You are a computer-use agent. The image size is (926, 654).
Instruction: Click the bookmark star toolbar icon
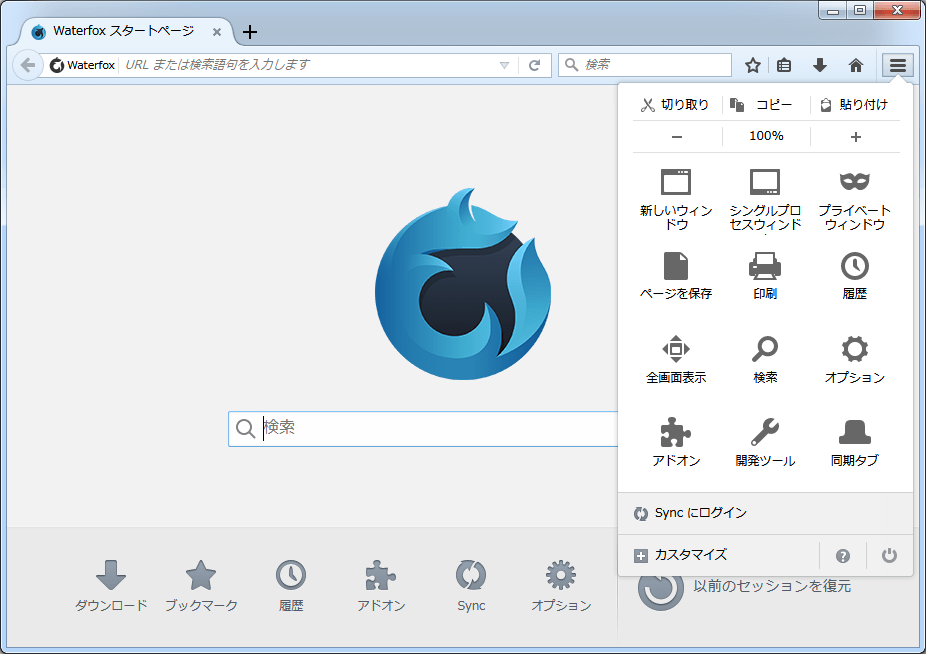(753, 65)
